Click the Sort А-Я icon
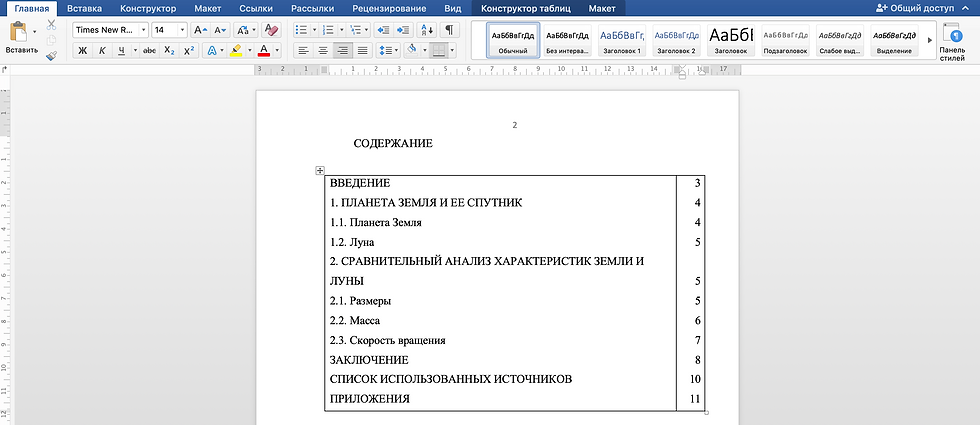980x425 pixels. click(427, 30)
